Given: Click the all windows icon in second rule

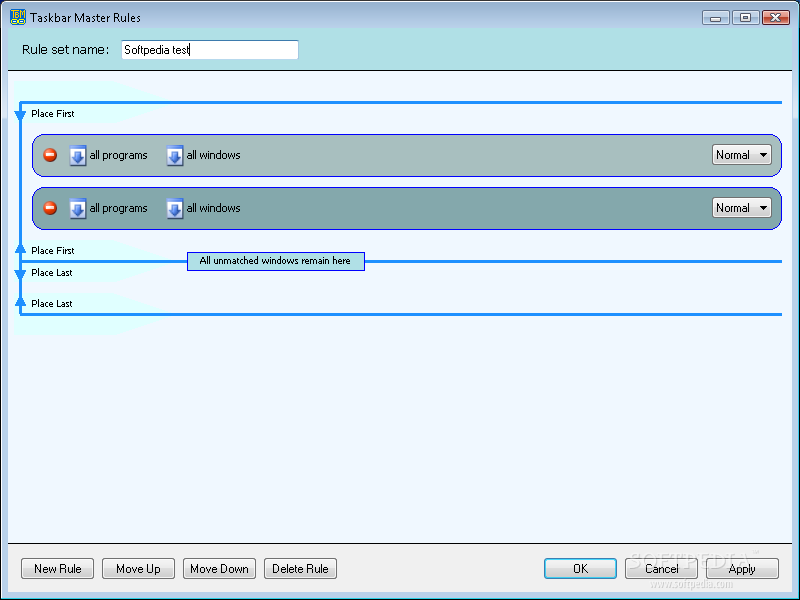Looking at the screenshot, I should 174,209.
